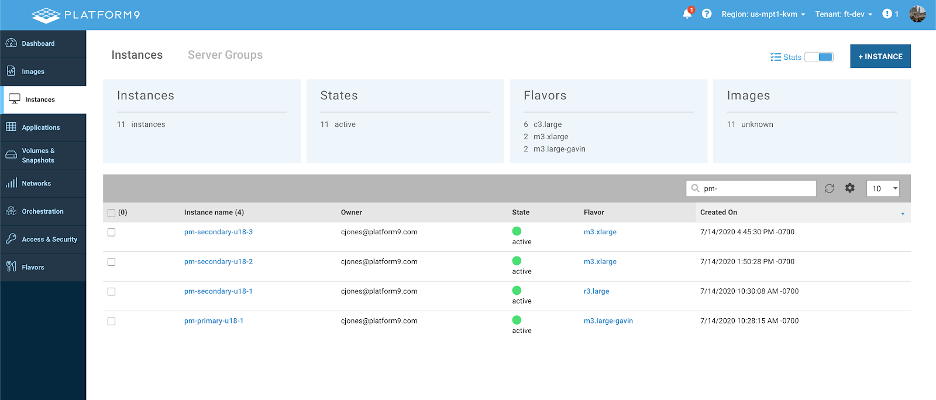Open Dashboard from the sidebar
The height and width of the screenshot is (400, 936).
tap(38, 43)
